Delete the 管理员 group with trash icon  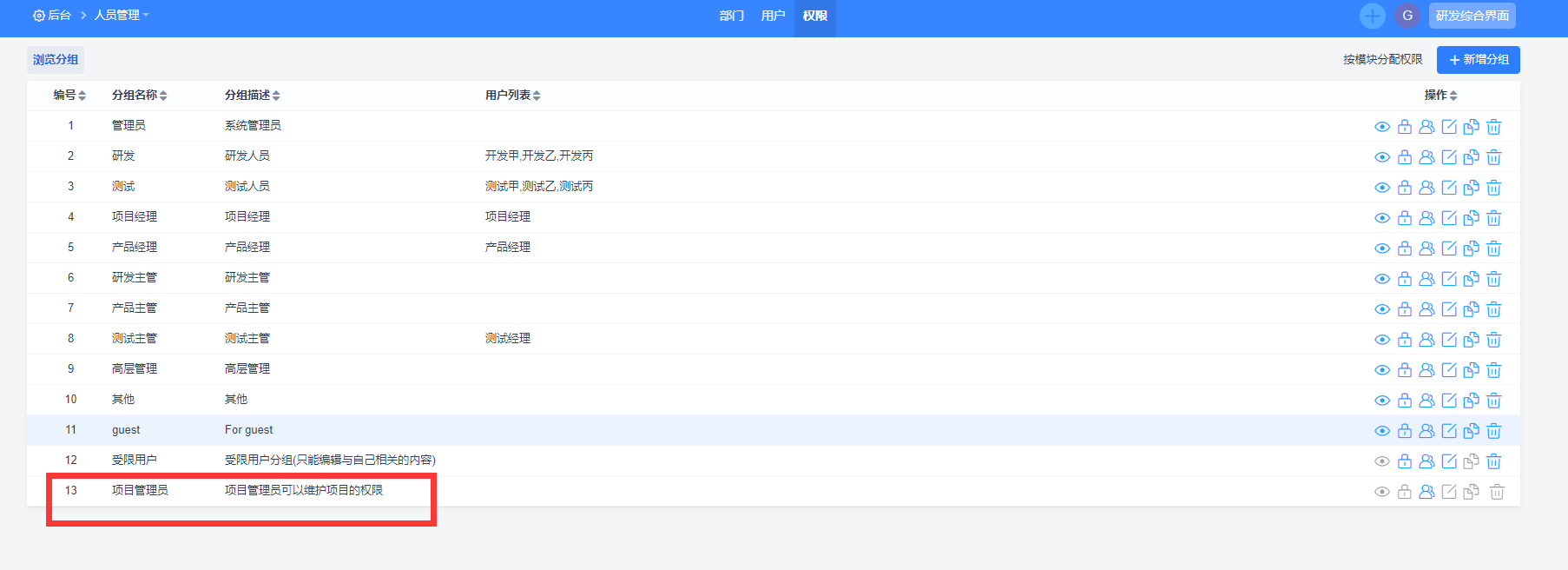tap(1493, 127)
